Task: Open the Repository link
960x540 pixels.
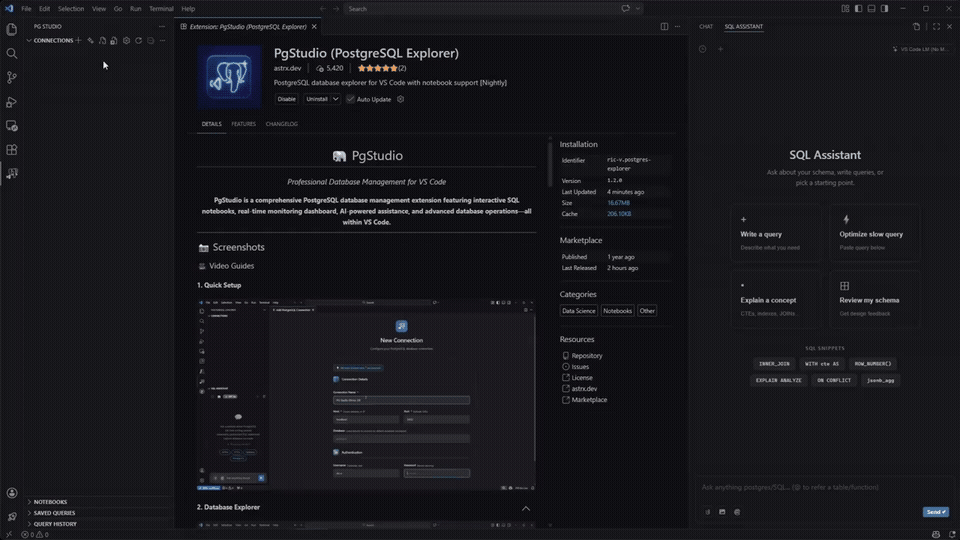Action: coord(587,356)
